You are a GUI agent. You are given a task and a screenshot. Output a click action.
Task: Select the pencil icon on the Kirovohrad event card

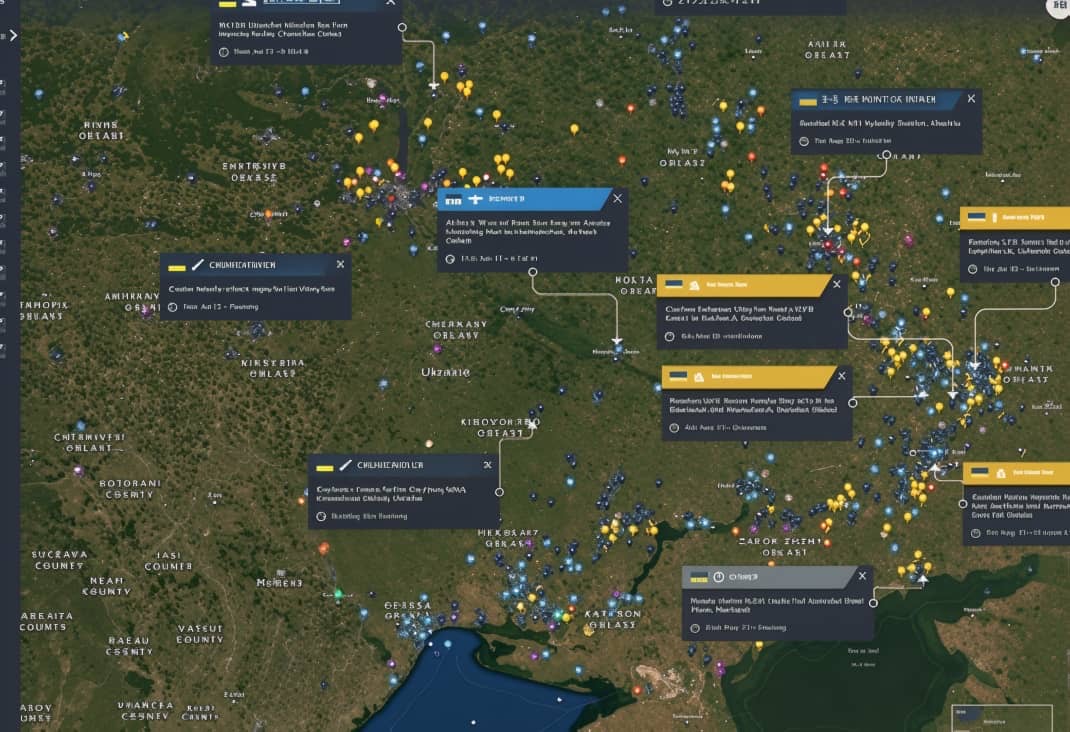345,465
